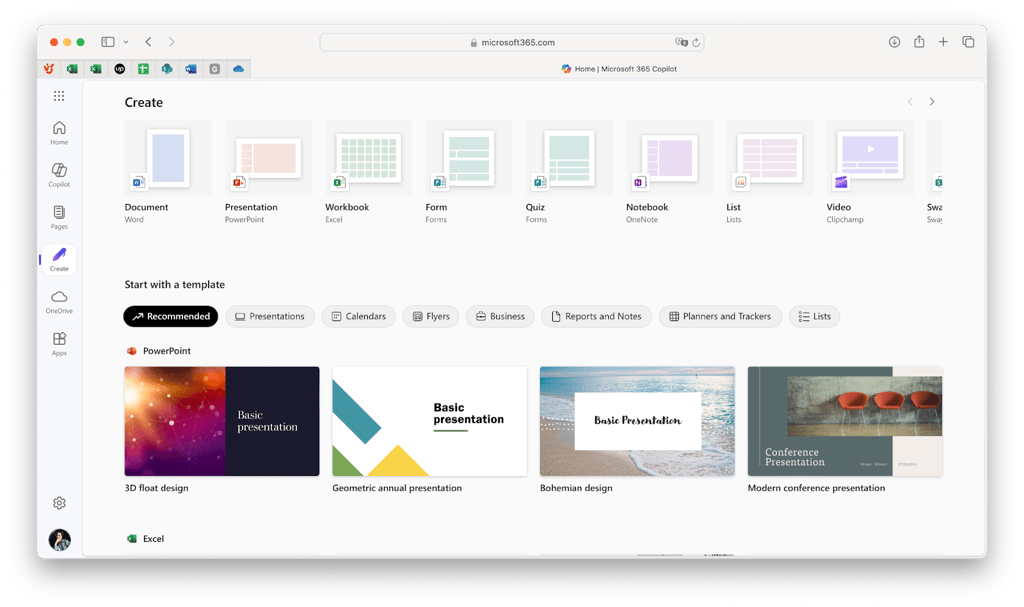Image resolution: width=1024 pixels, height=607 pixels.
Task: Show Safari downloads
Action: point(894,42)
